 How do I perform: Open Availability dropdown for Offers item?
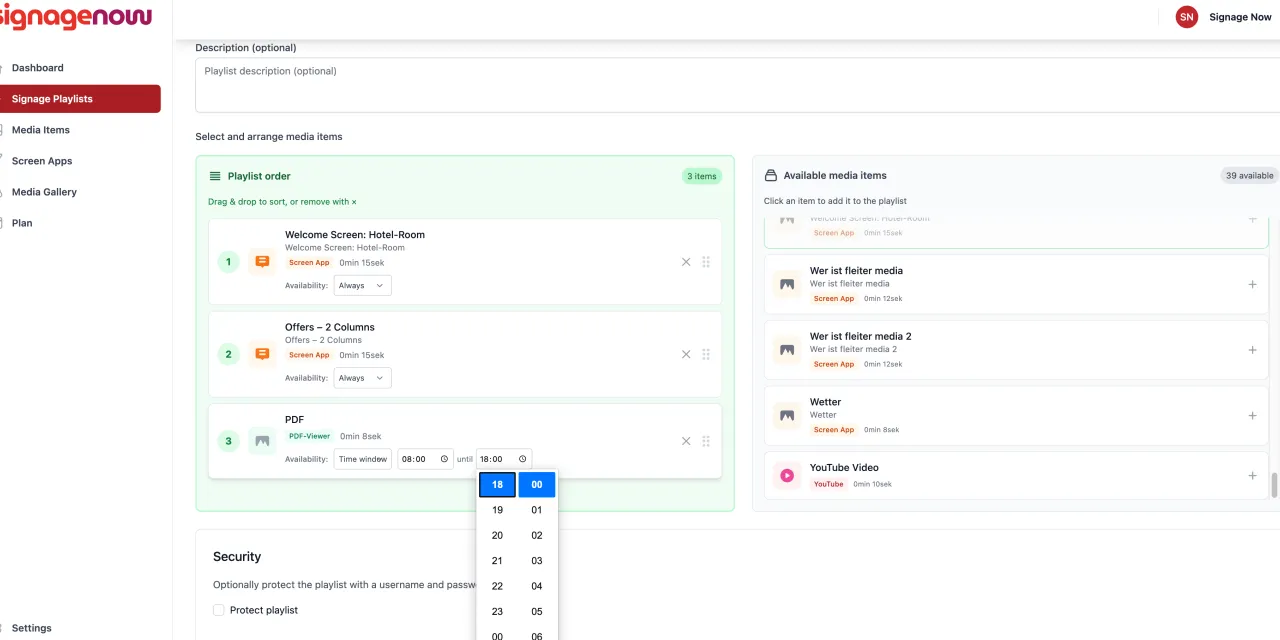[x=362, y=378]
